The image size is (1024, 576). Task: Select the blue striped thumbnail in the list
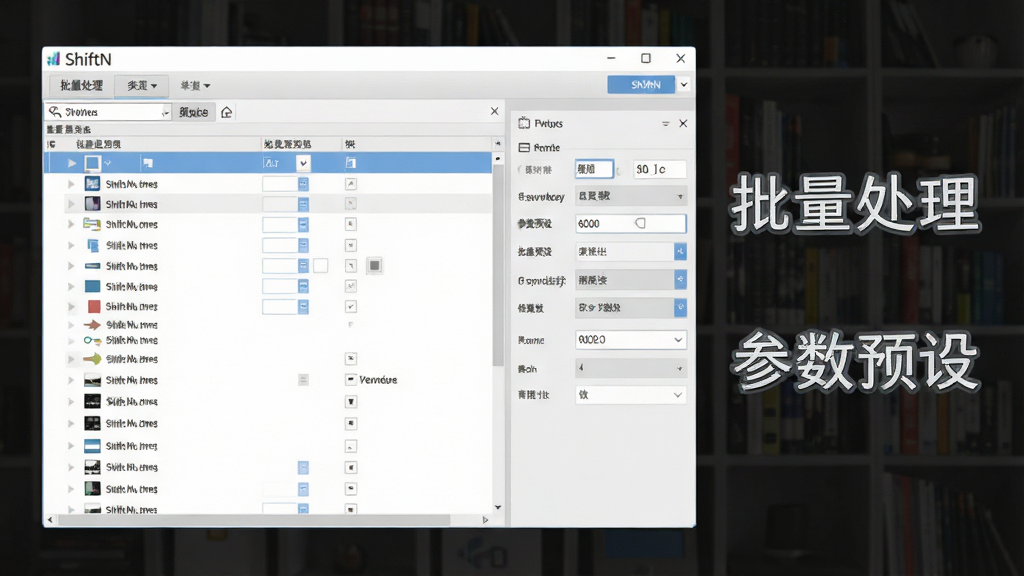(92, 446)
